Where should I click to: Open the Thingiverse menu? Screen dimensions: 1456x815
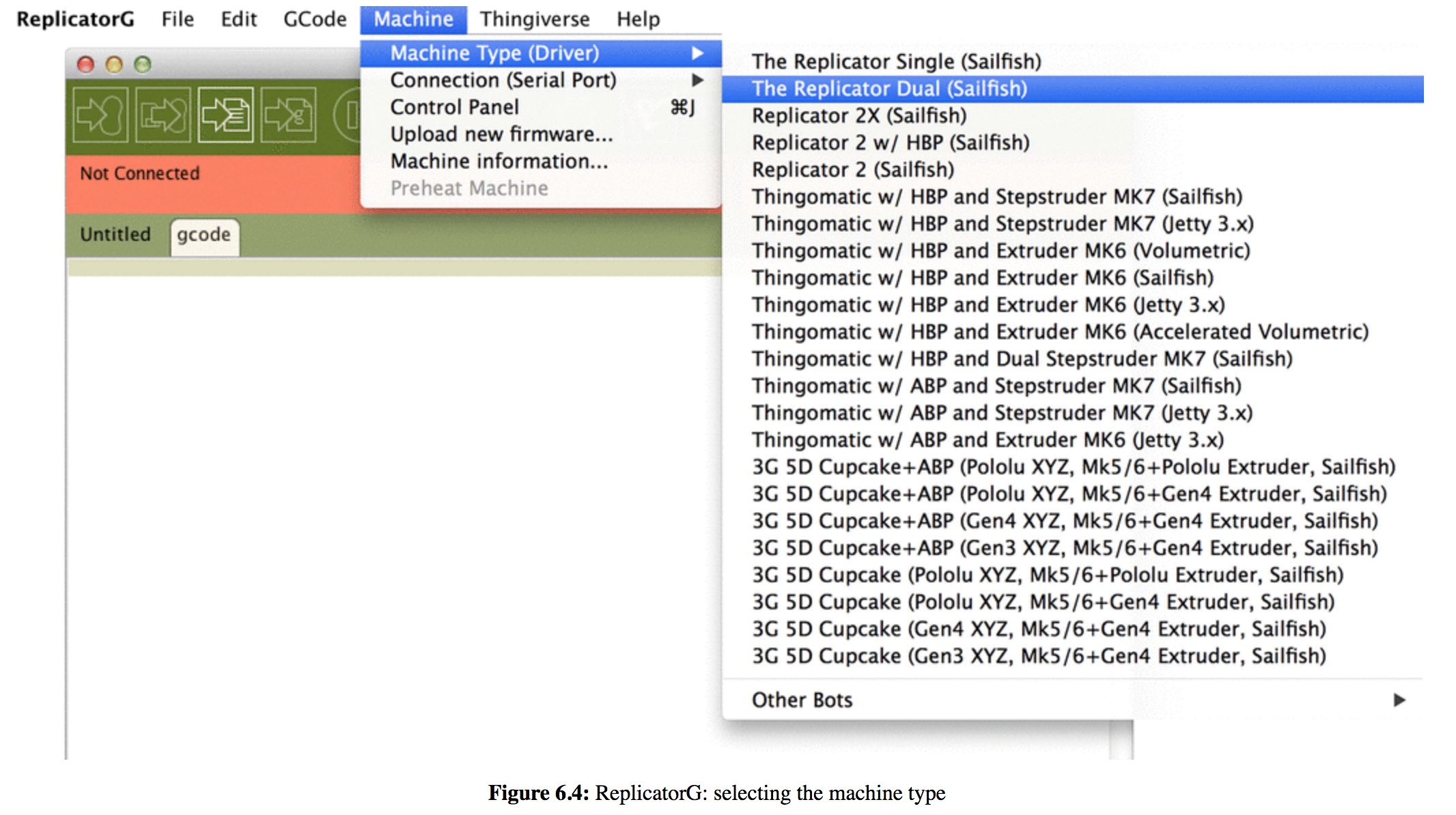(x=534, y=19)
